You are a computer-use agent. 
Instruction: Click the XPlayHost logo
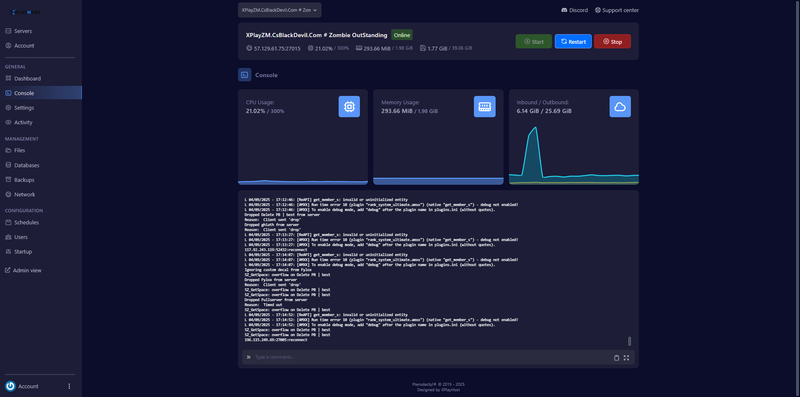pos(26,12)
